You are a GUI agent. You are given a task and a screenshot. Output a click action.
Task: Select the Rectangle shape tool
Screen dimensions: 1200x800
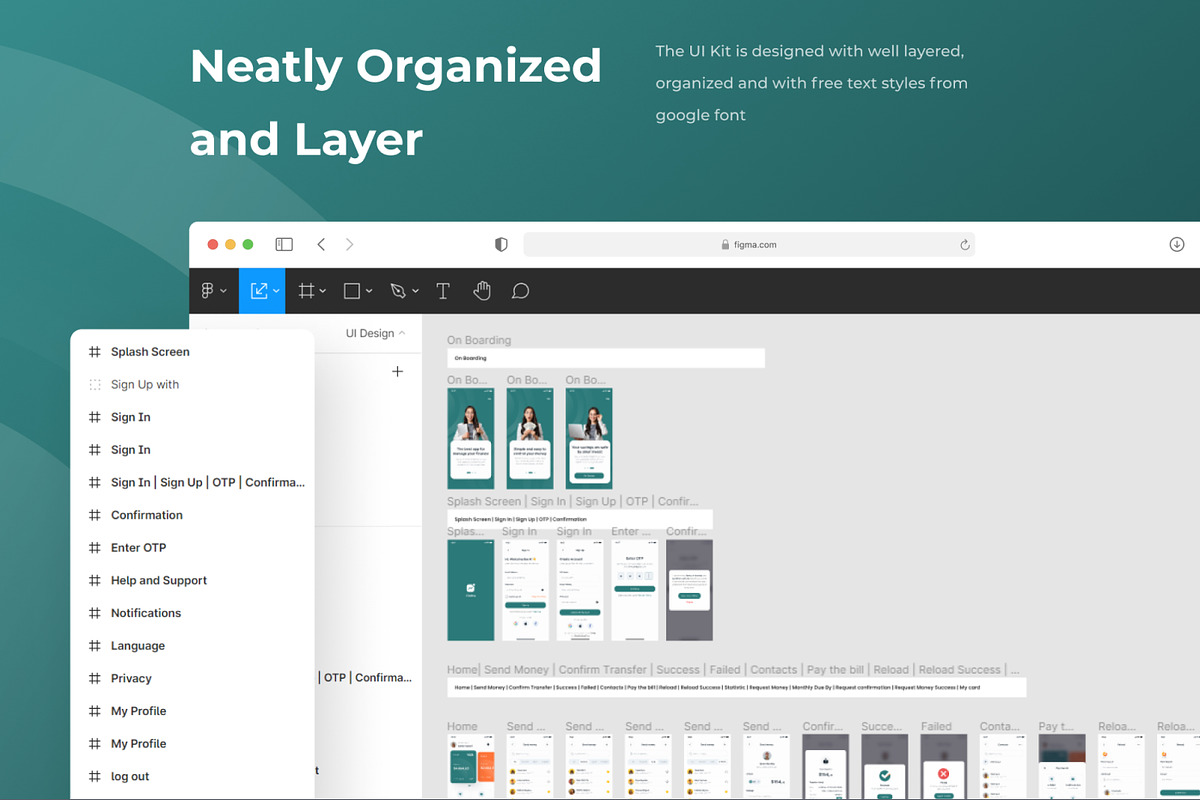click(352, 291)
